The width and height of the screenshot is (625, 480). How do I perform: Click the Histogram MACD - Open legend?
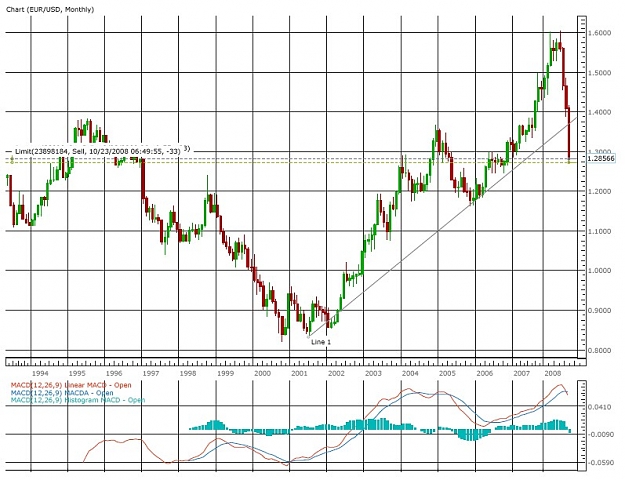click(x=78, y=400)
